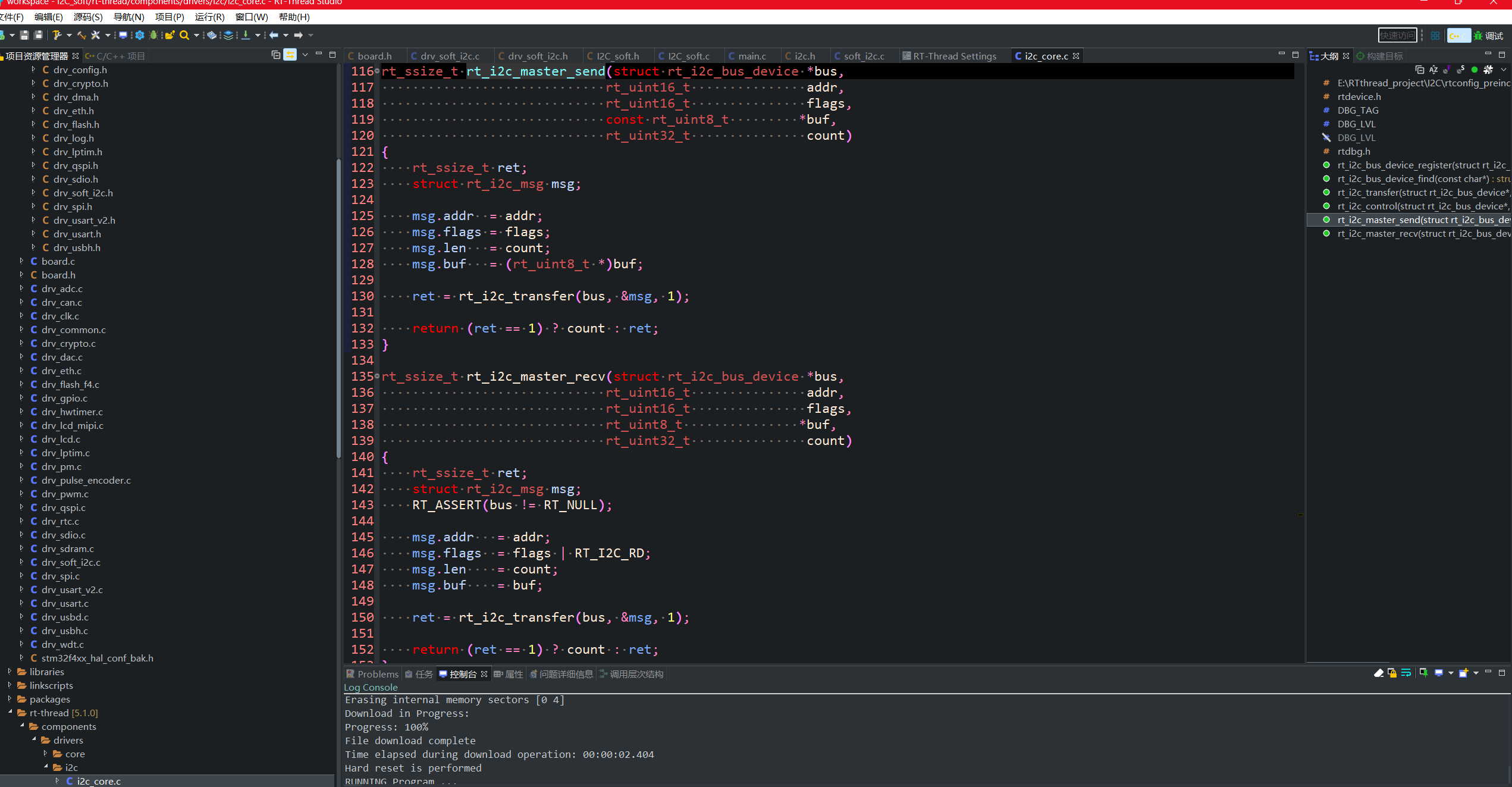Collapse the rt-thread [5.1.0] folder
The image size is (1512, 787).
pyautogui.click(x=10, y=712)
